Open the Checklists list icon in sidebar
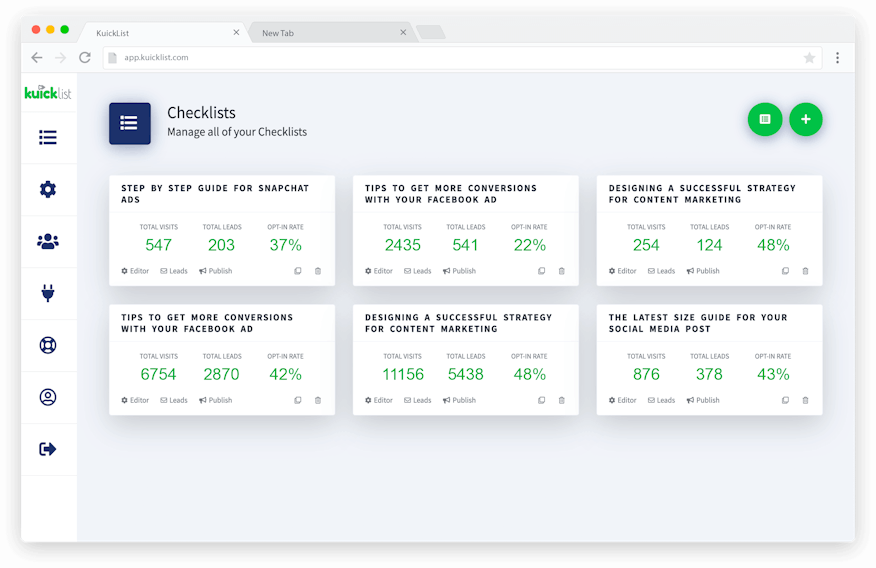The image size is (876, 568). click(x=48, y=138)
